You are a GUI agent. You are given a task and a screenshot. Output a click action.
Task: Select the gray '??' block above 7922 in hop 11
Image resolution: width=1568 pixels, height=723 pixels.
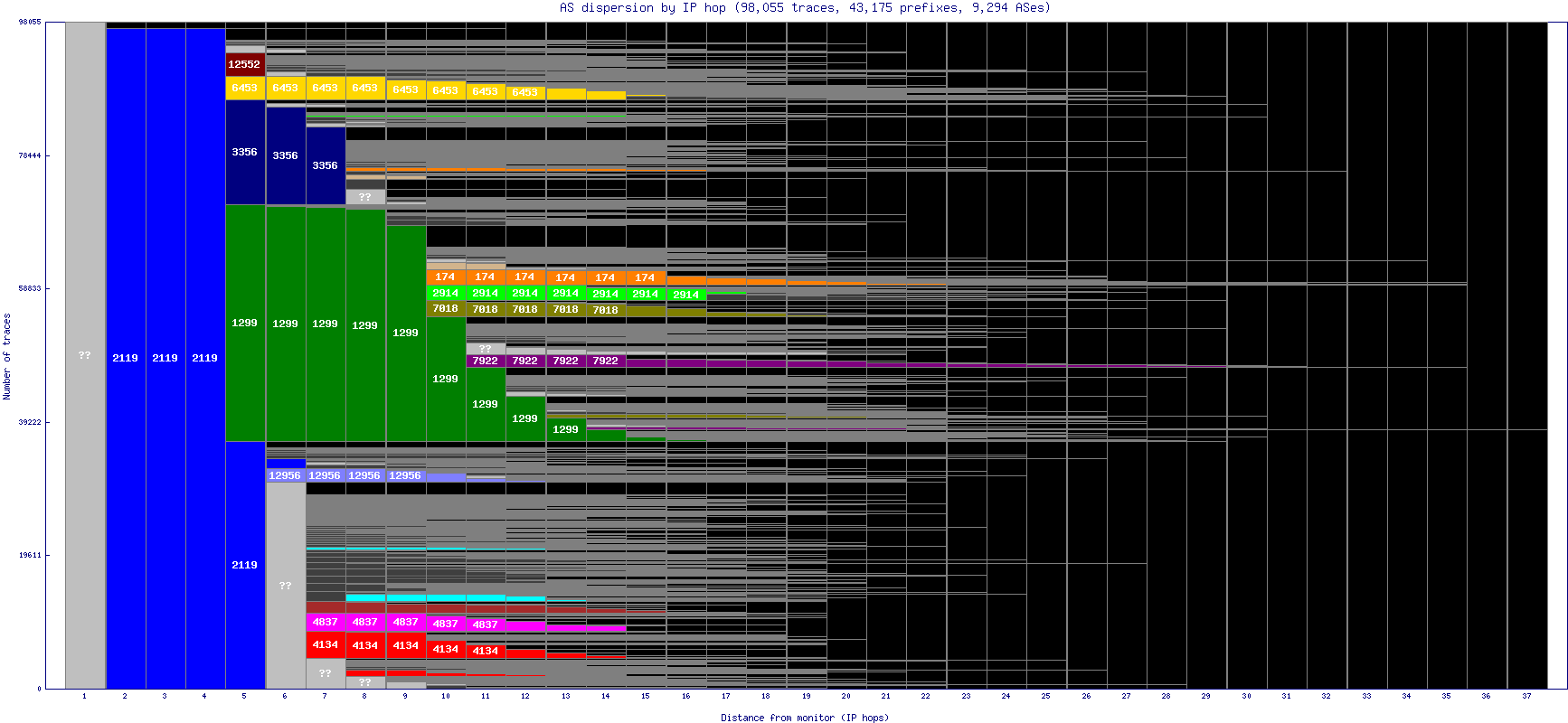pyautogui.click(x=486, y=349)
